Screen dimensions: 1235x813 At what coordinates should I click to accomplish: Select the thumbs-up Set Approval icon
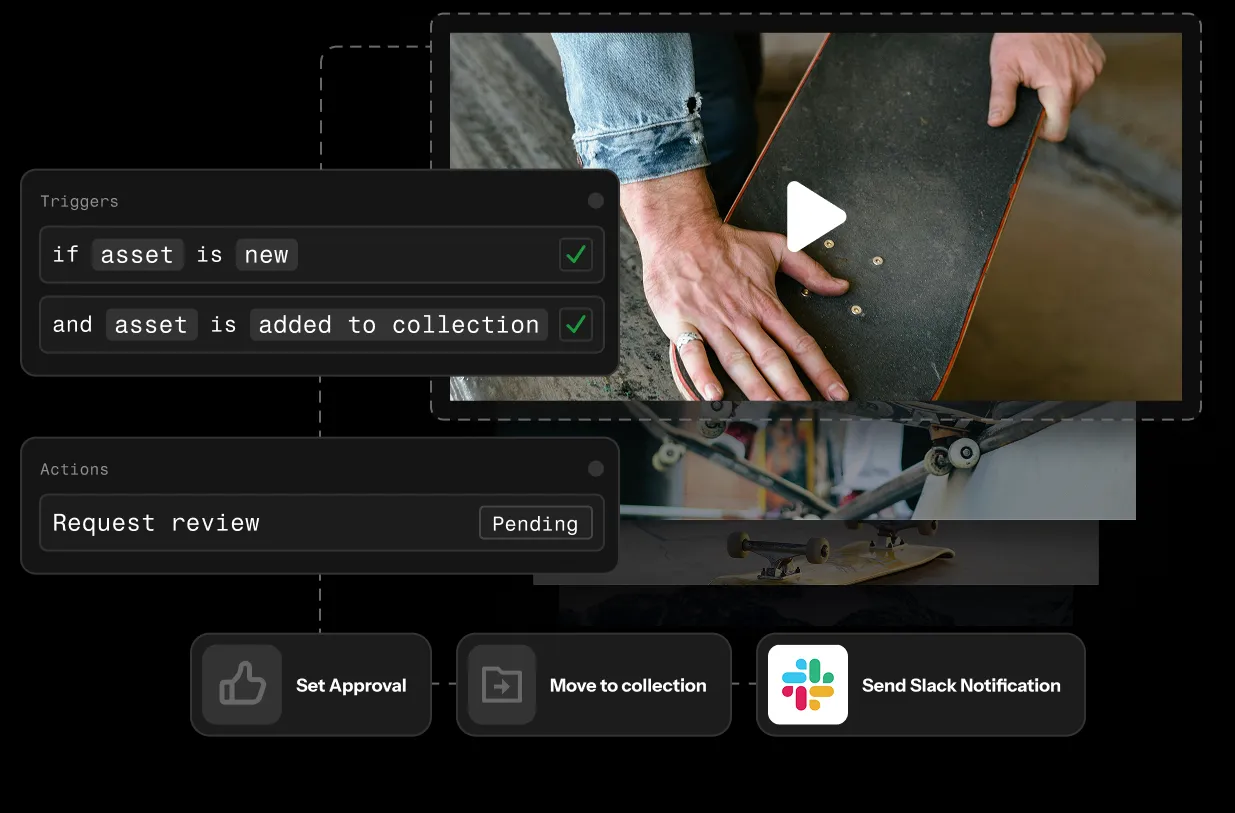coord(240,685)
